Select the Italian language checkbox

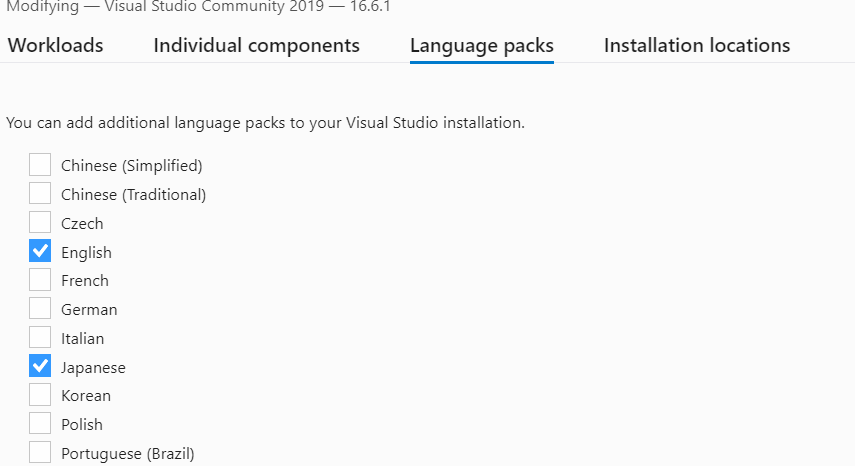click(40, 337)
